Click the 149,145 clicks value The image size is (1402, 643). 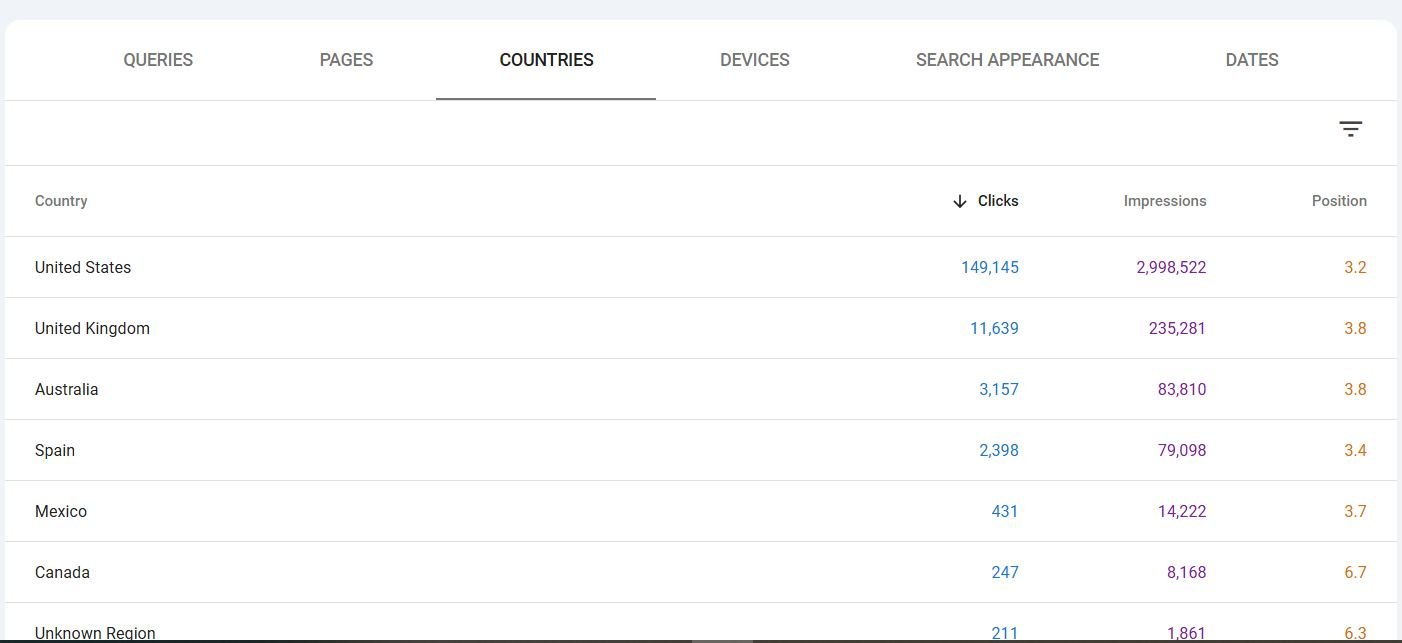tap(990, 267)
